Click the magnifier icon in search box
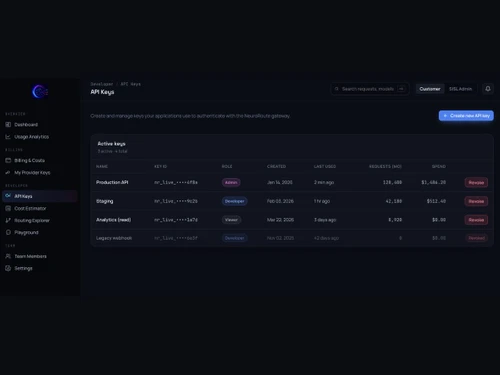This screenshot has width=500, height=375. click(x=337, y=89)
